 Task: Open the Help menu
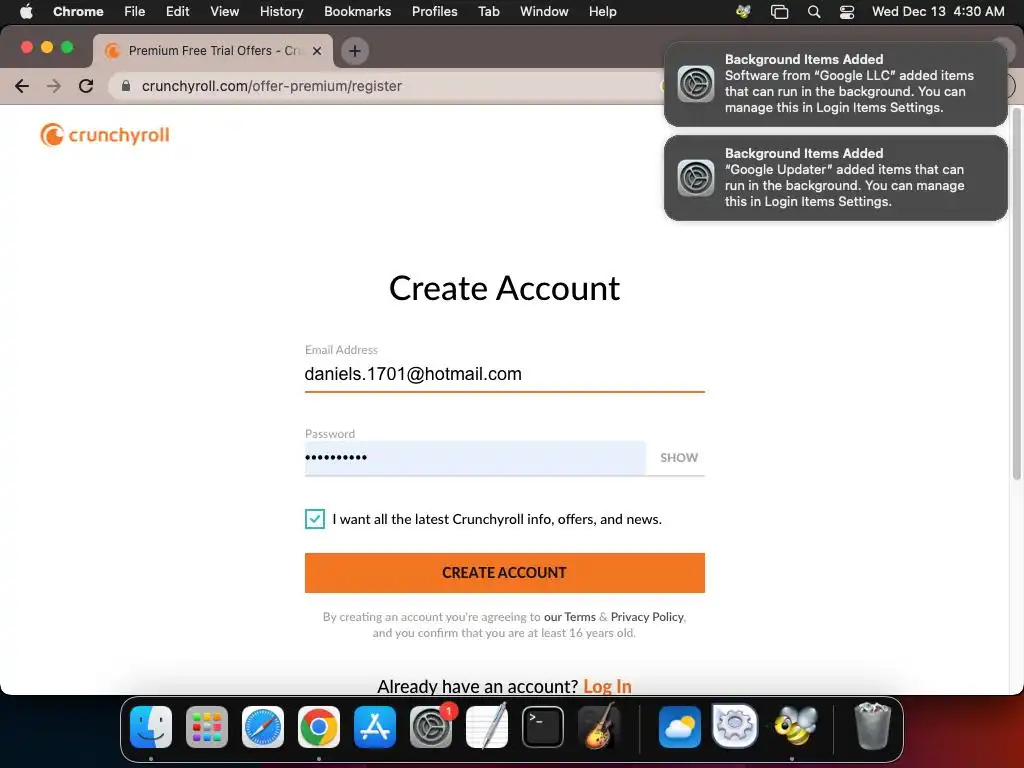(x=602, y=11)
